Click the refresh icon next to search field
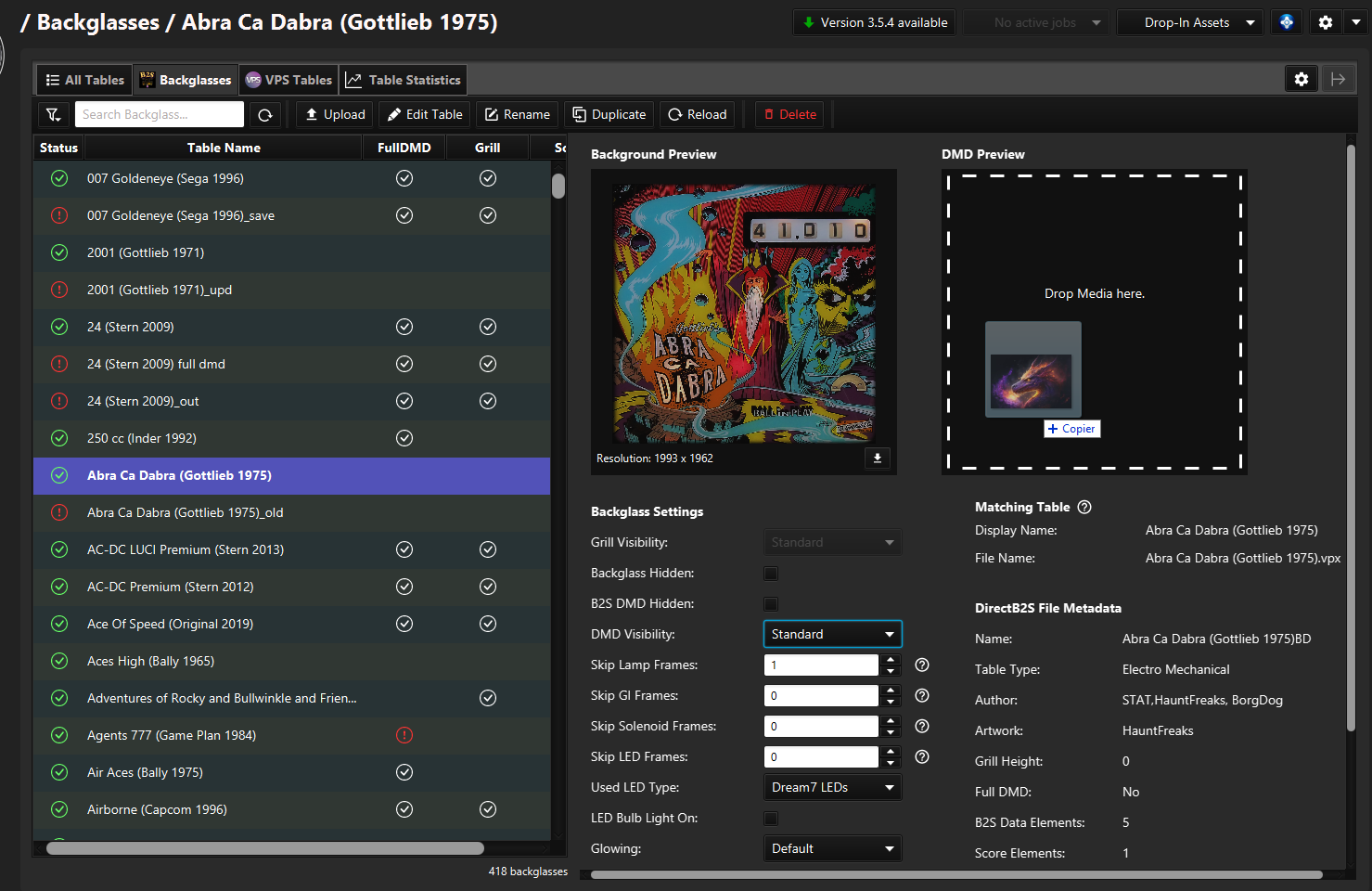This screenshot has width=1372, height=891. (x=264, y=114)
